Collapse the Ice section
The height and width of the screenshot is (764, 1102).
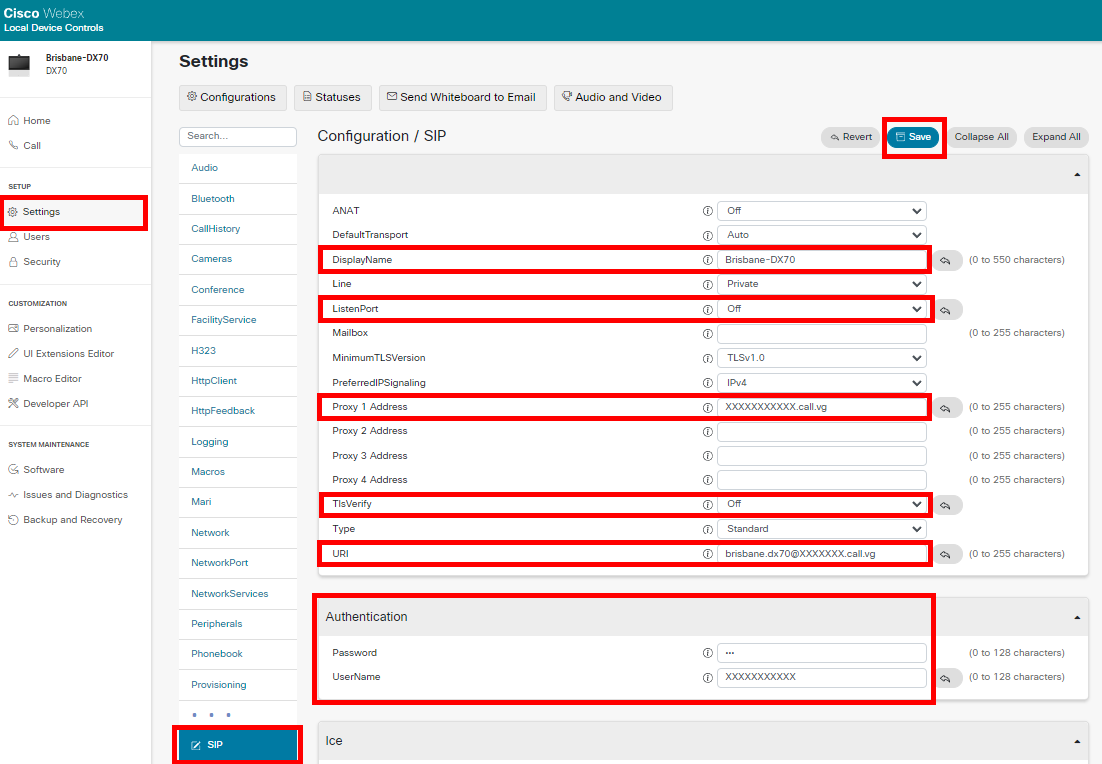tap(1077, 742)
